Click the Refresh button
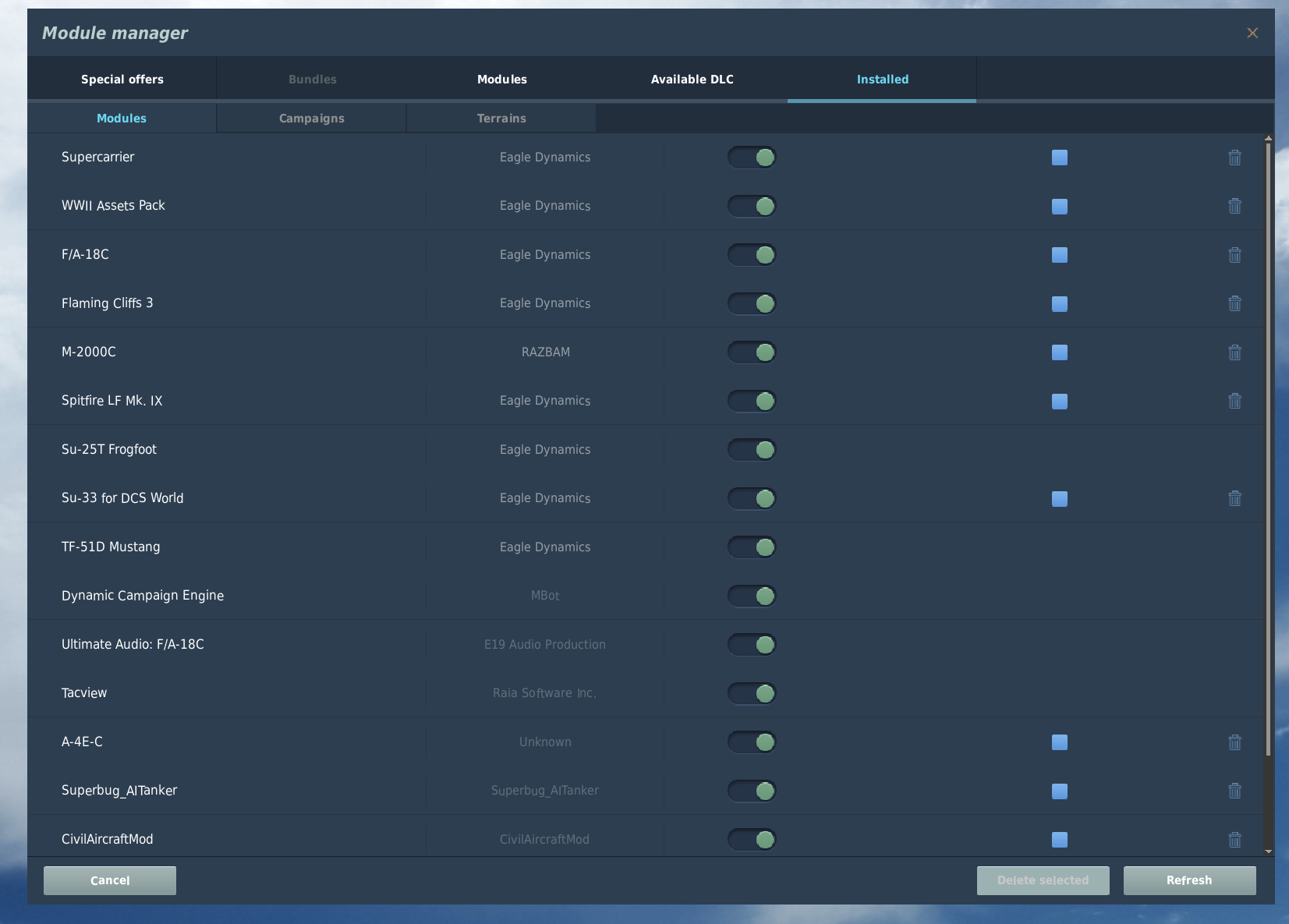Screen dimensions: 1289x924 click(1190, 880)
